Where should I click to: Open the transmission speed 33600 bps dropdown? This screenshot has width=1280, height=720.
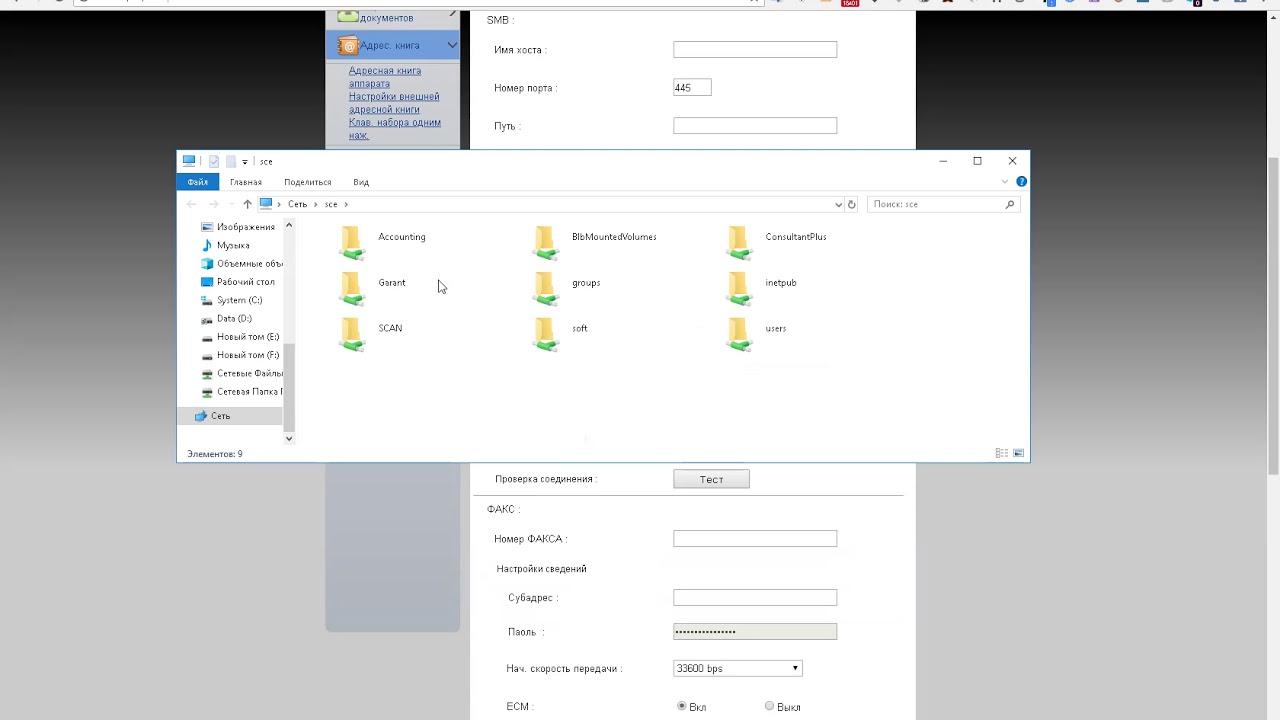[x=738, y=668]
